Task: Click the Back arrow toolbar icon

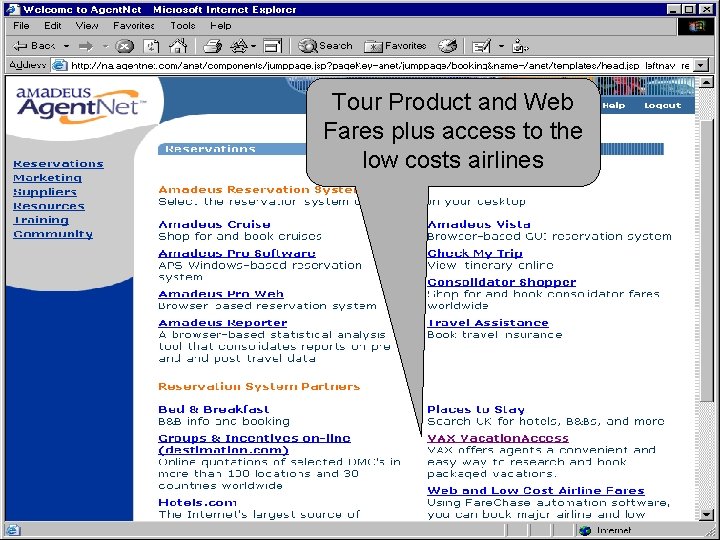Action: tap(20, 46)
